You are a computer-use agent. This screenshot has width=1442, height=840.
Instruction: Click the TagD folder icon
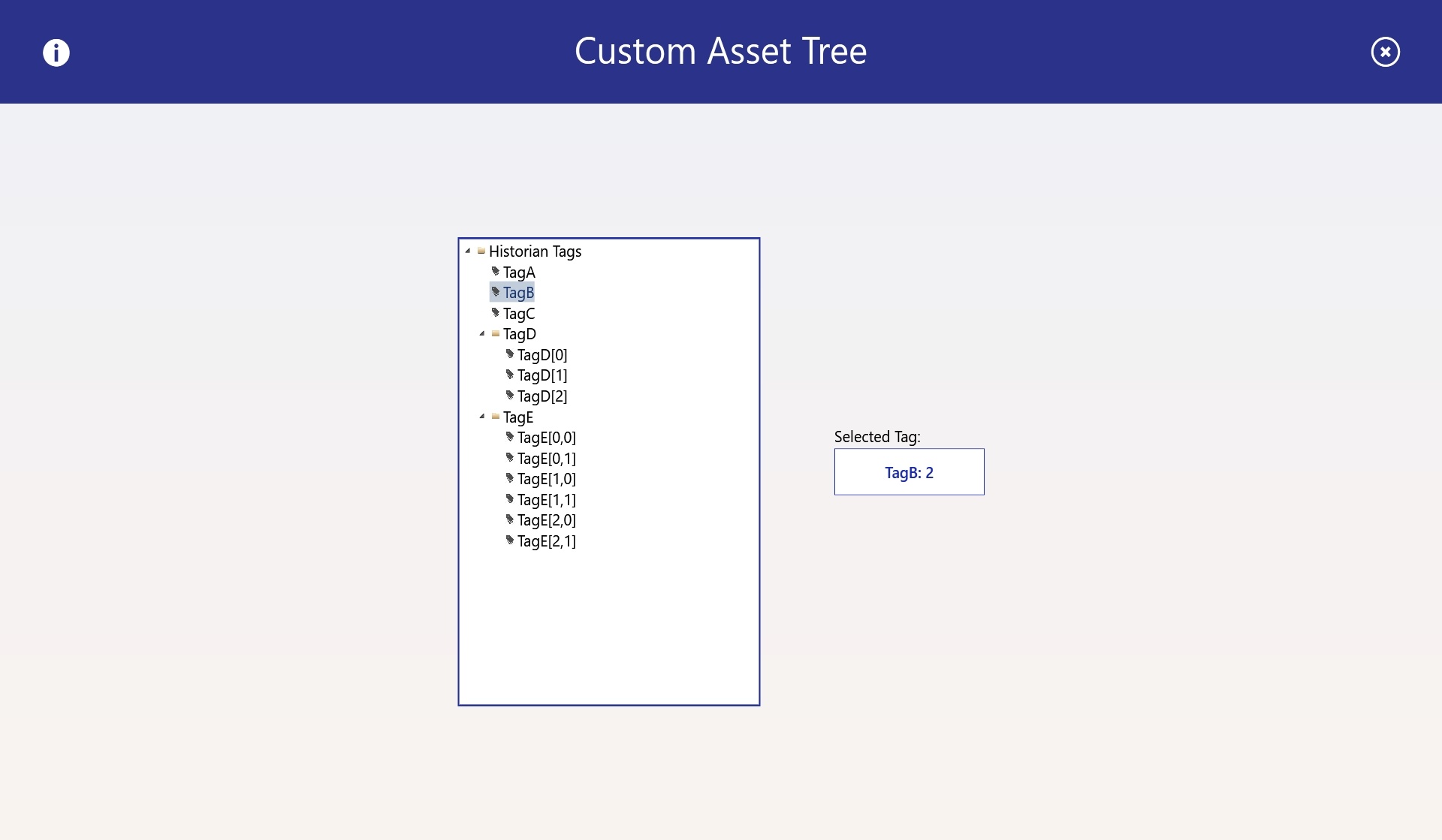496,333
